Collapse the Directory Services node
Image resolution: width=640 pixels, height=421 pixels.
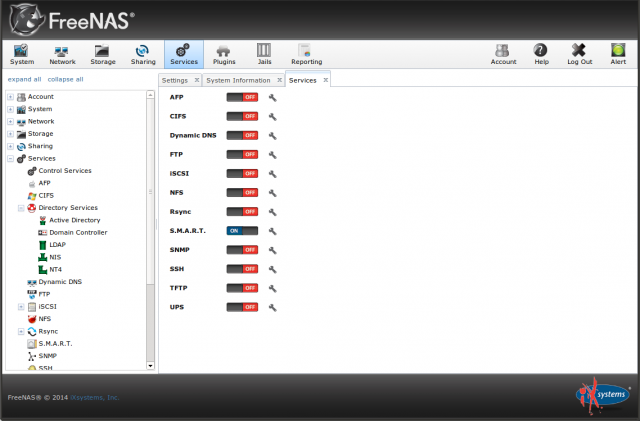click(x=21, y=208)
